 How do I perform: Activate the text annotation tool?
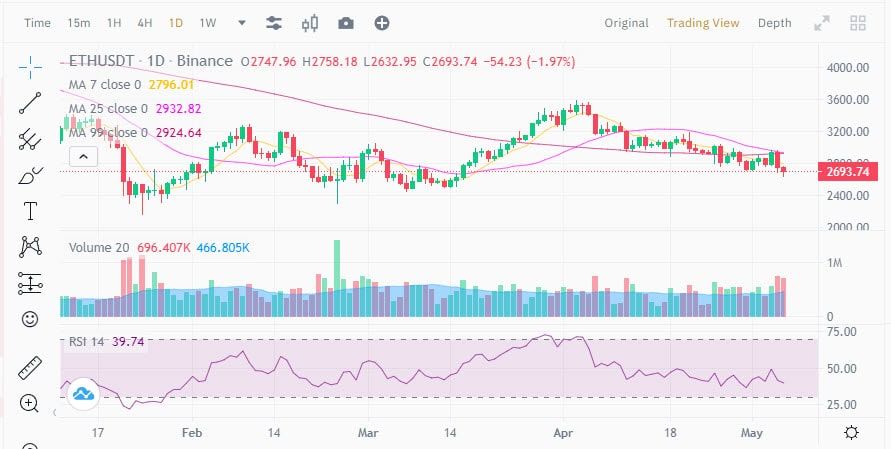click(x=30, y=211)
